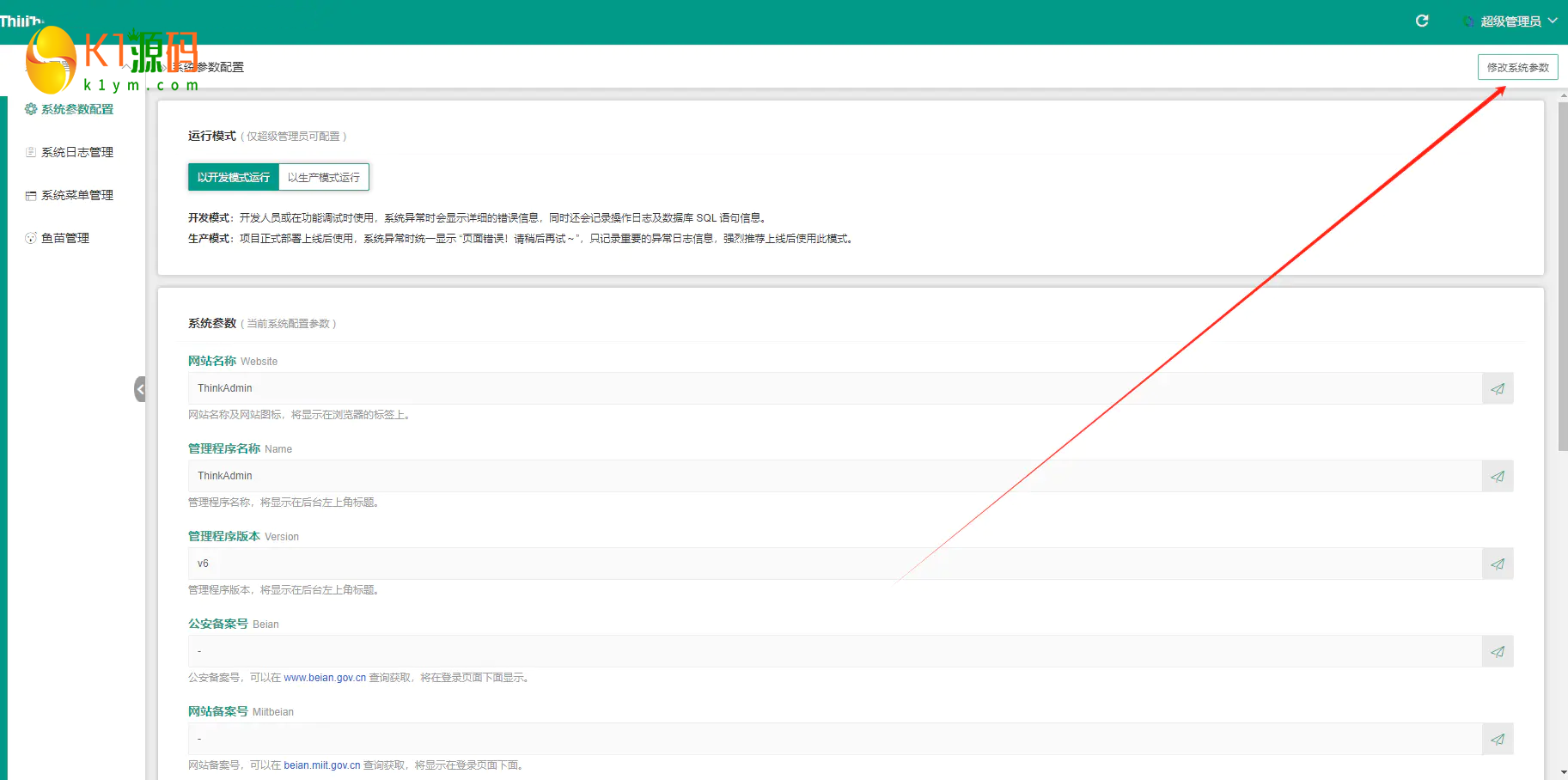Image resolution: width=1568 pixels, height=780 pixels.
Task: Click the vertical page scrollbar thumb
Action: [x=1563, y=275]
